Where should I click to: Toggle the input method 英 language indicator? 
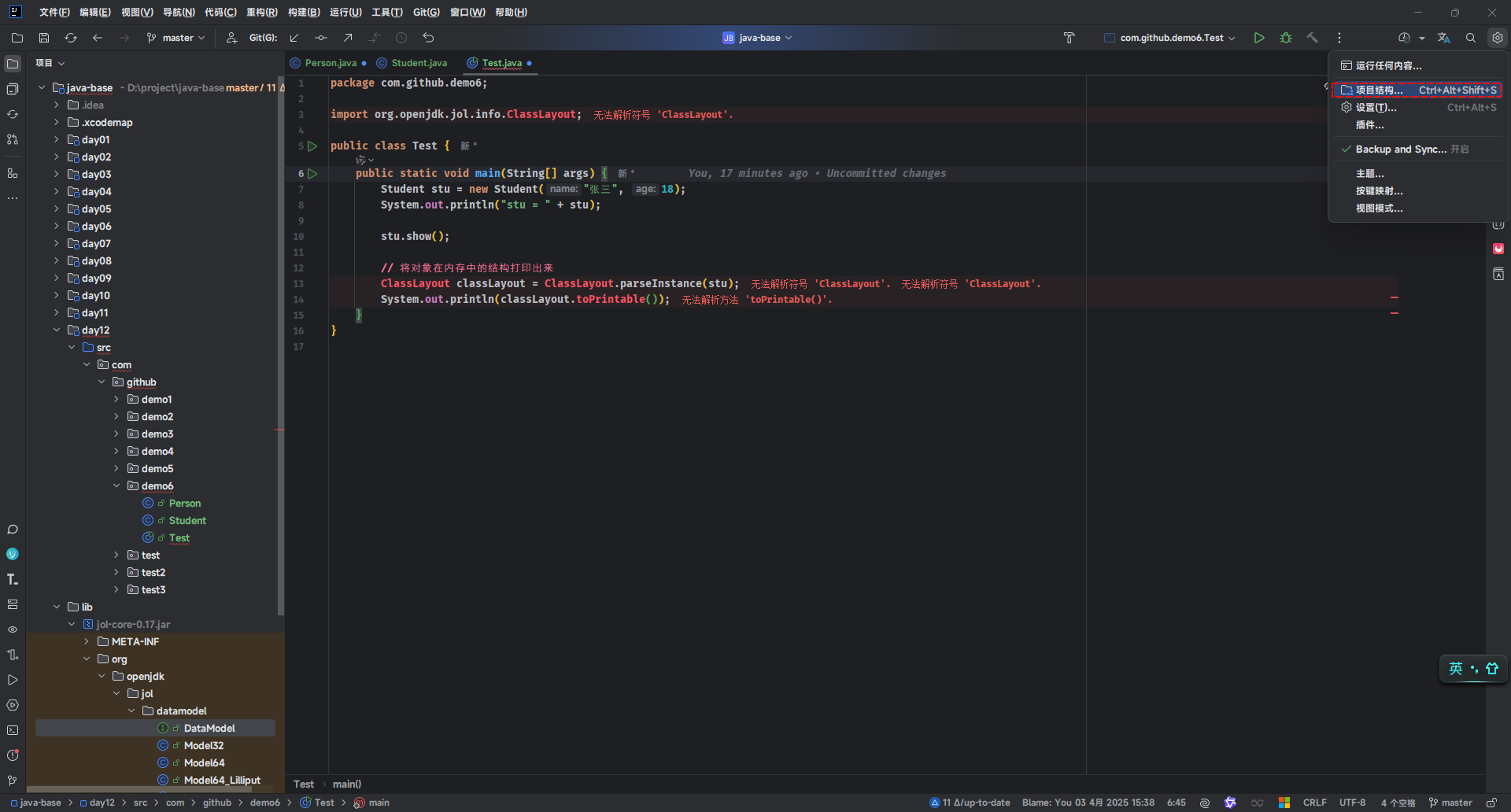[1456, 669]
